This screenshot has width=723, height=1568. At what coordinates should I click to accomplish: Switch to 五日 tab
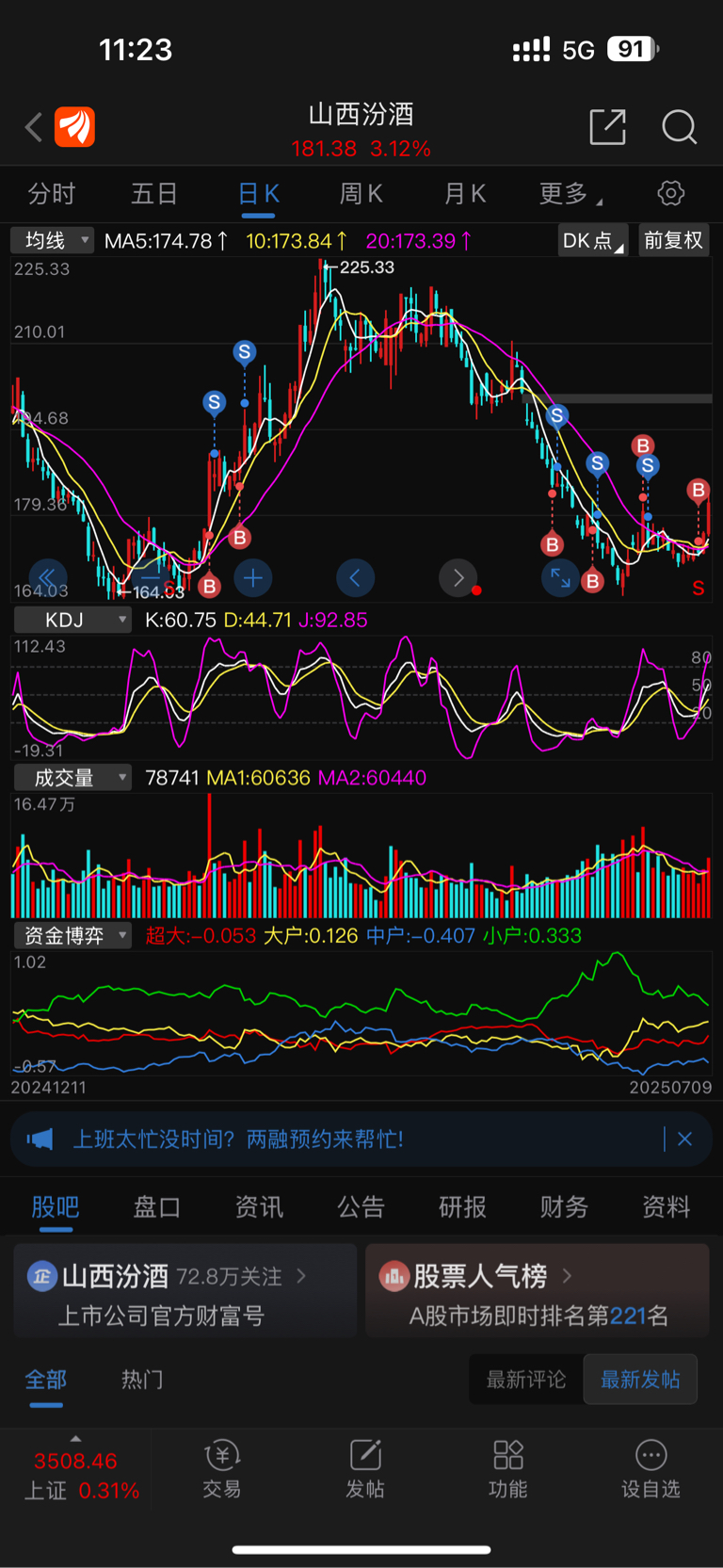coord(154,194)
